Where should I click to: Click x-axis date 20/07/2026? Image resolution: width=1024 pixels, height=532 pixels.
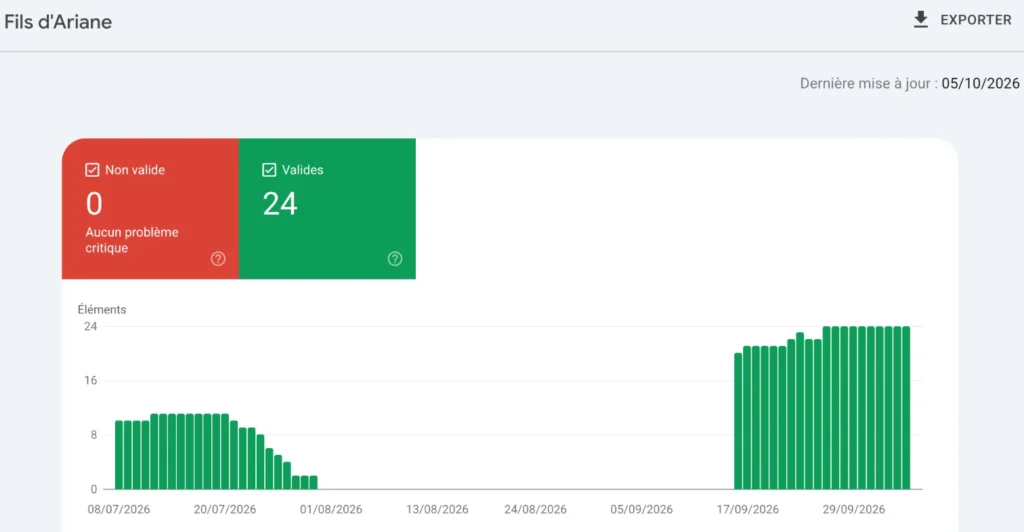225,509
